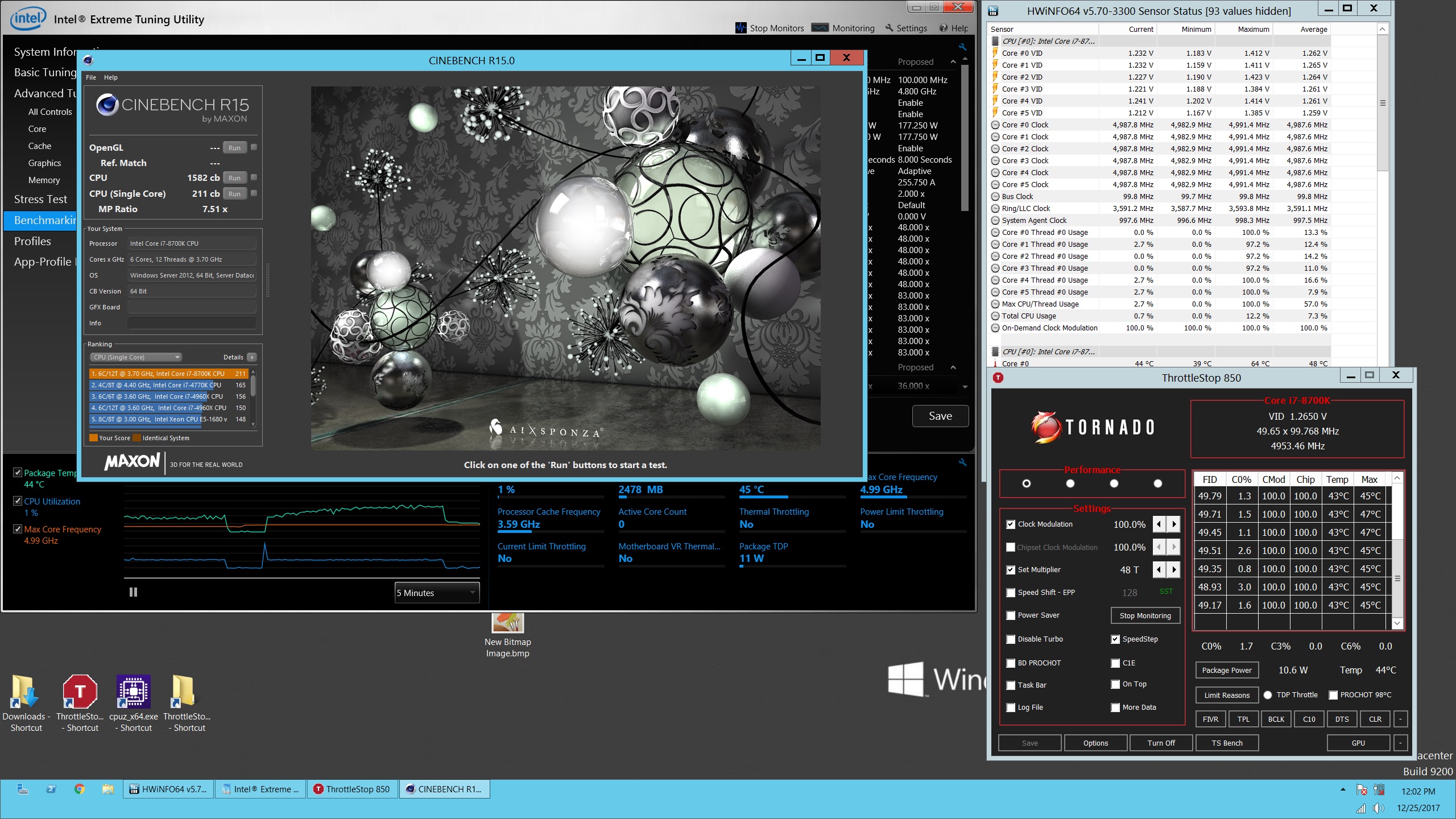Open the Monitoring view icon in XTU
This screenshot has width=1456, height=819.
pos(820,28)
